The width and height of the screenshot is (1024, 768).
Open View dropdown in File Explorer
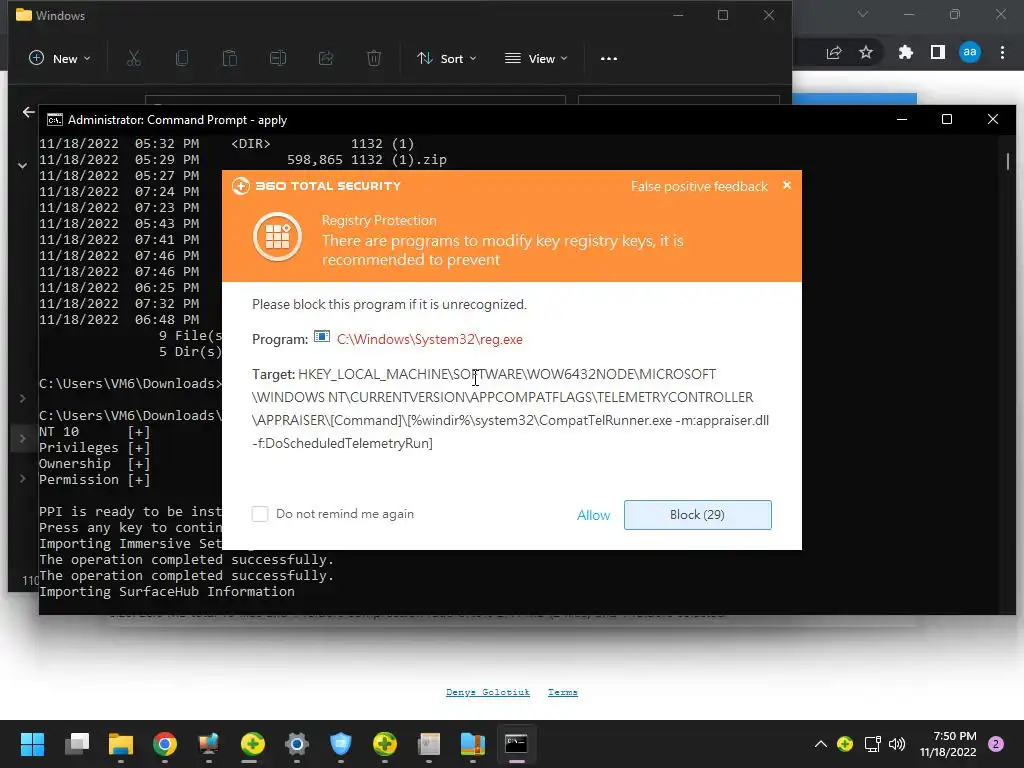pos(536,58)
